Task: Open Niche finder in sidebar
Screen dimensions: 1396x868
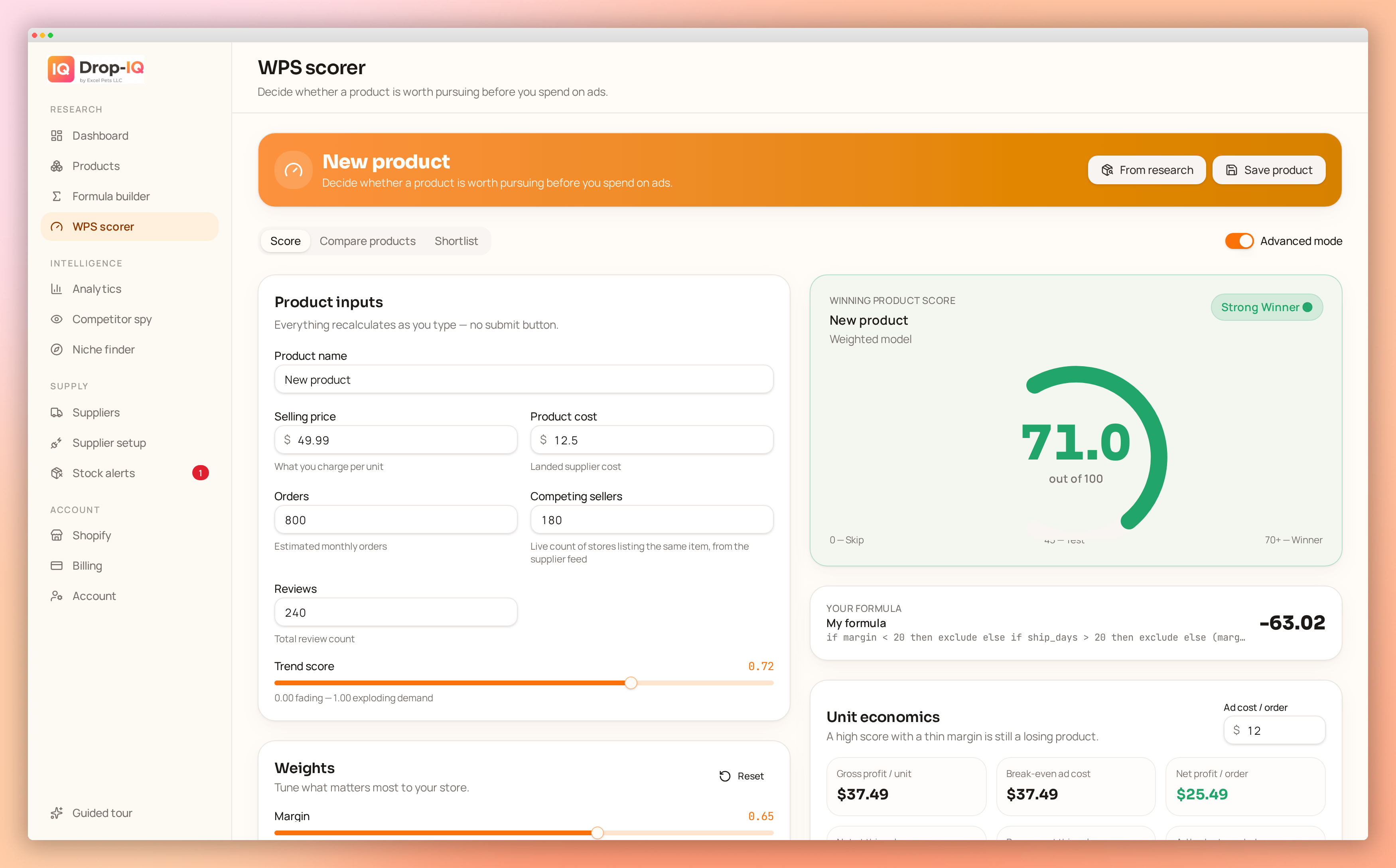Action: click(130, 349)
